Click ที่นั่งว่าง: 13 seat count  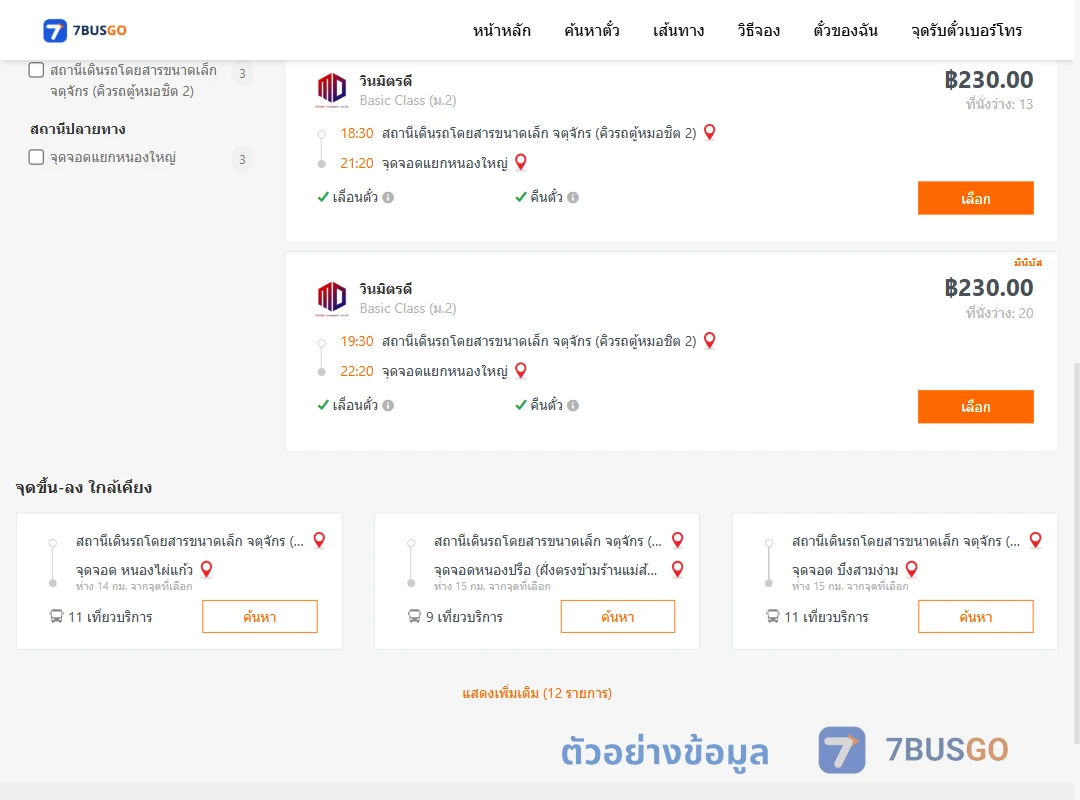[999, 104]
